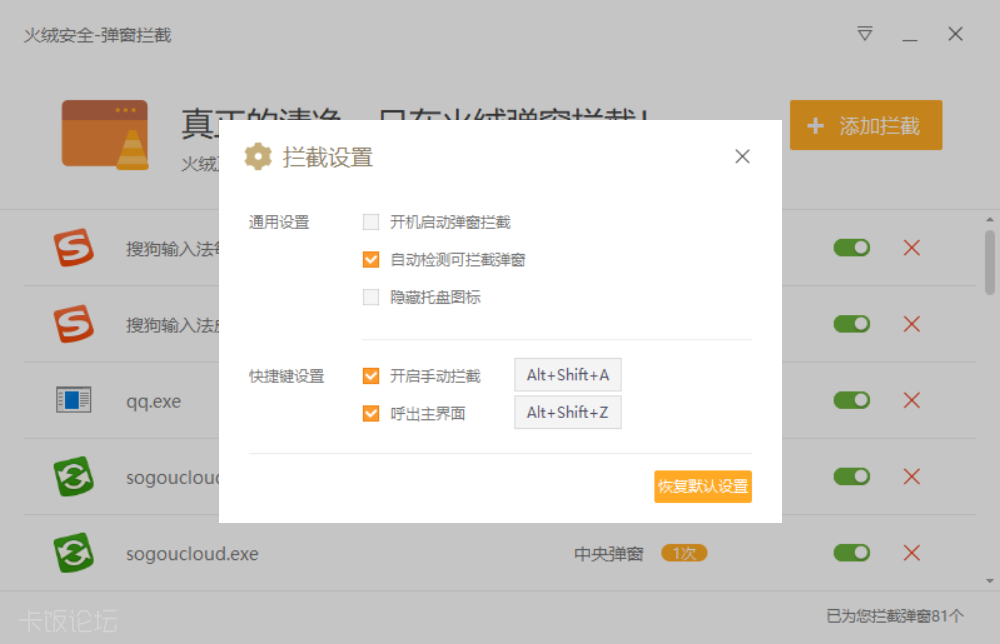Click the 通用设置 section label
The width and height of the screenshot is (1000, 644).
click(279, 223)
